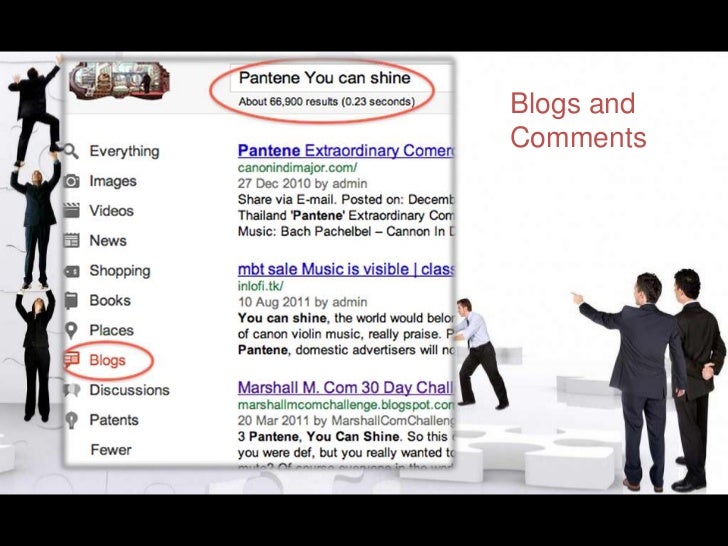Click the 20 Mar 2011 by MarshallComChallenge line
This screenshot has width=728, height=546.
345,421
